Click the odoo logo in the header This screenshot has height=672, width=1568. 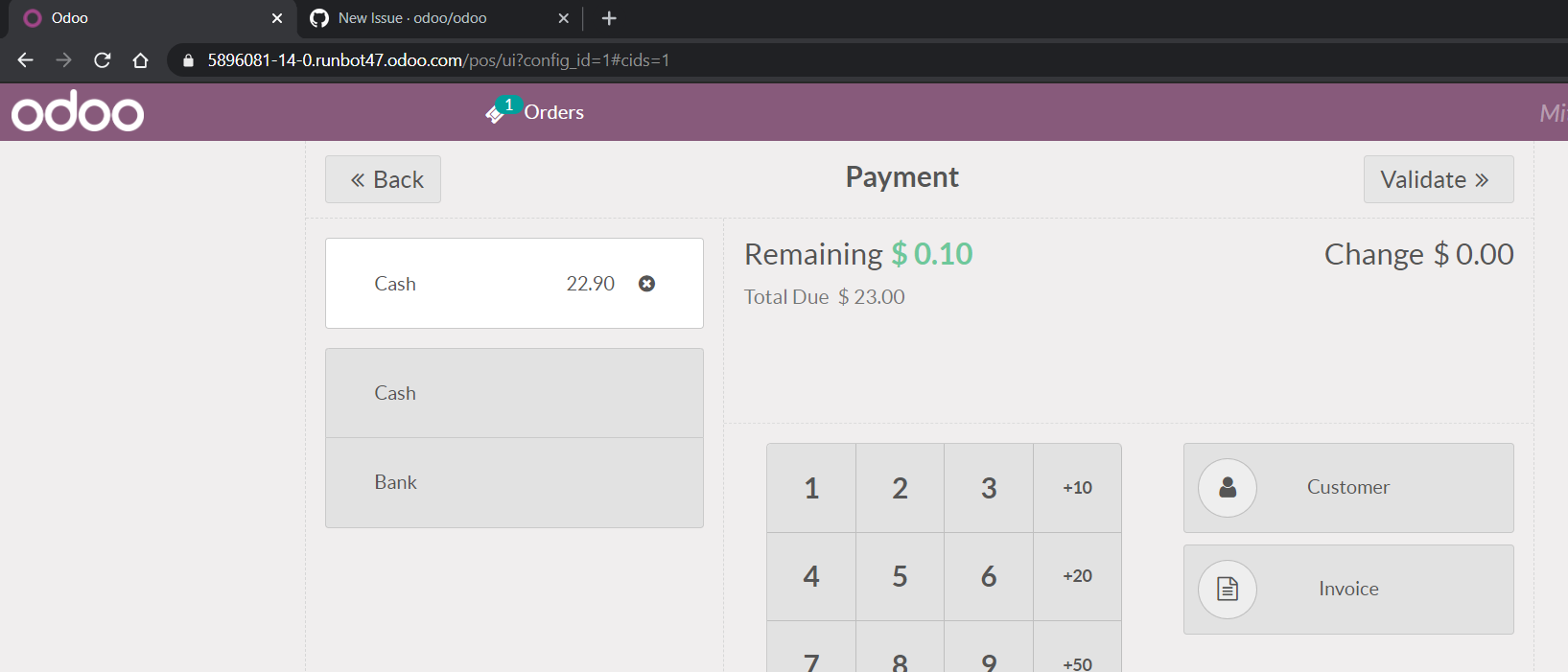(77, 111)
